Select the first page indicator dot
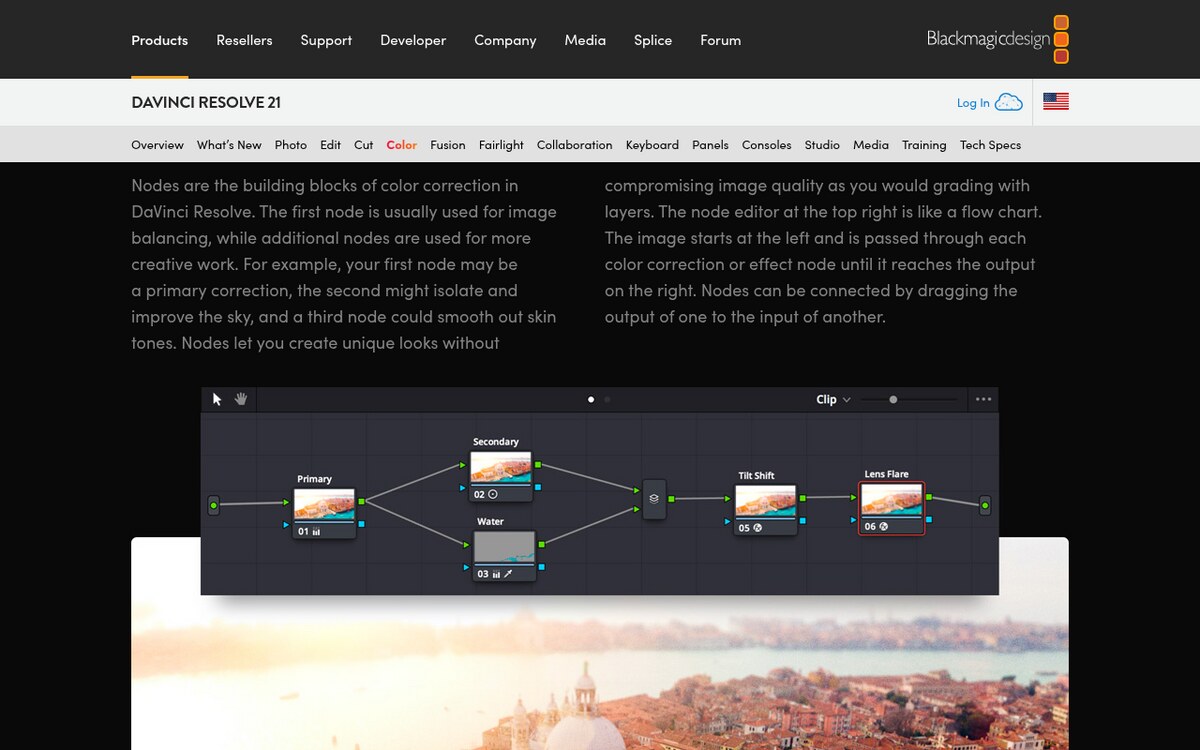The image size is (1200, 750). point(591,399)
